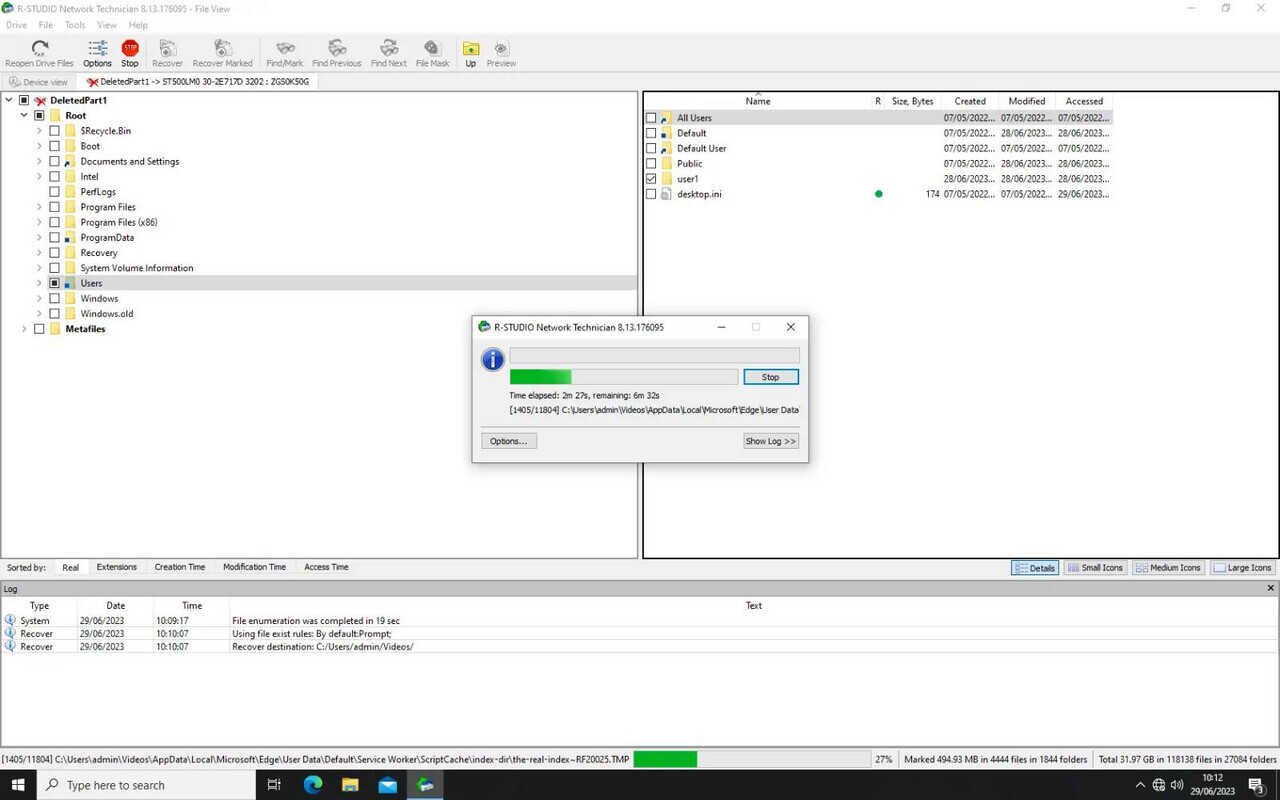Image resolution: width=1280 pixels, height=800 pixels.
Task: Switch to Small Icons view
Action: point(1095,568)
